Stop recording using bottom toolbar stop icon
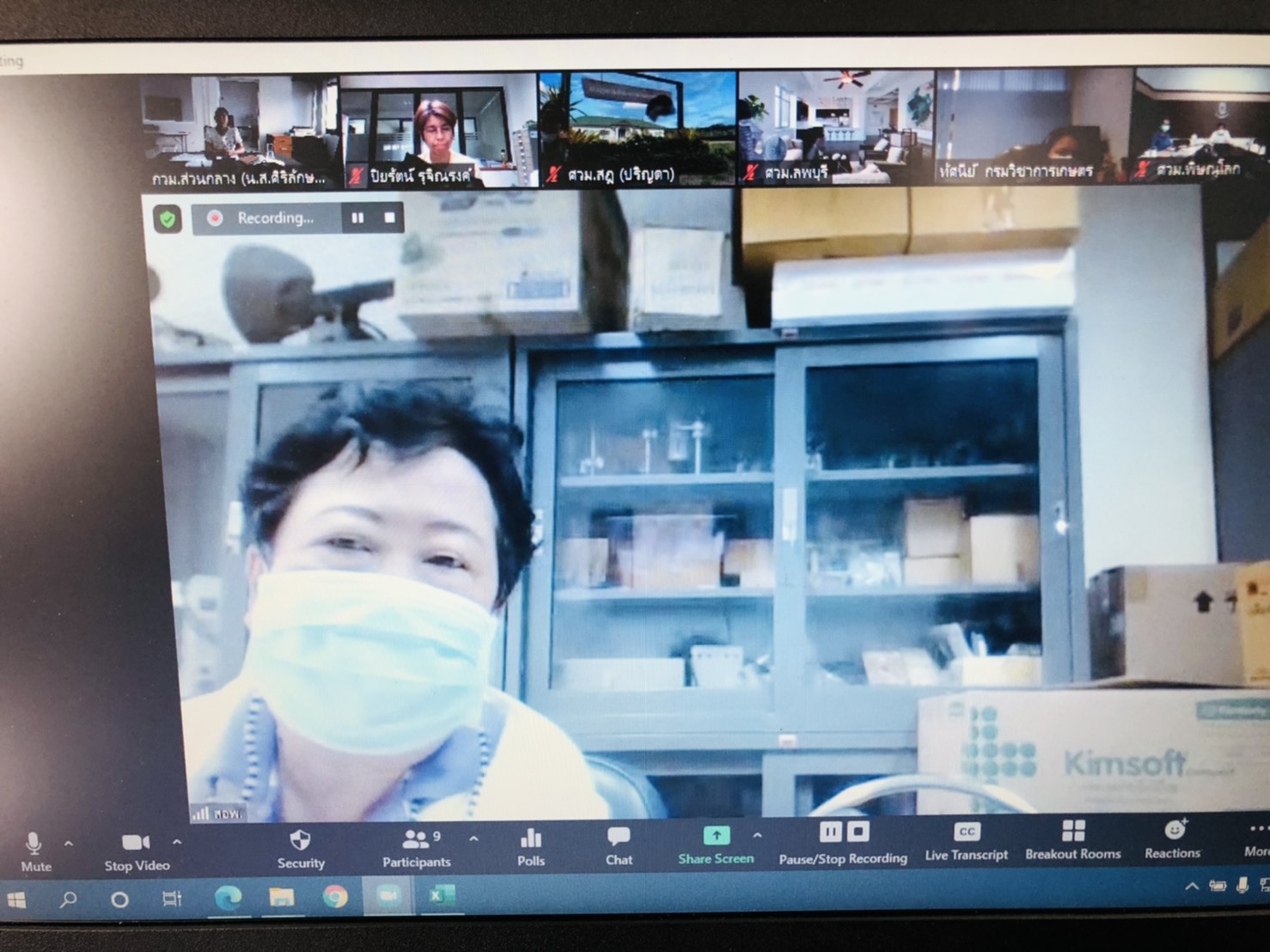Screen dimensions: 1270x952 click(x=858, y=832)
